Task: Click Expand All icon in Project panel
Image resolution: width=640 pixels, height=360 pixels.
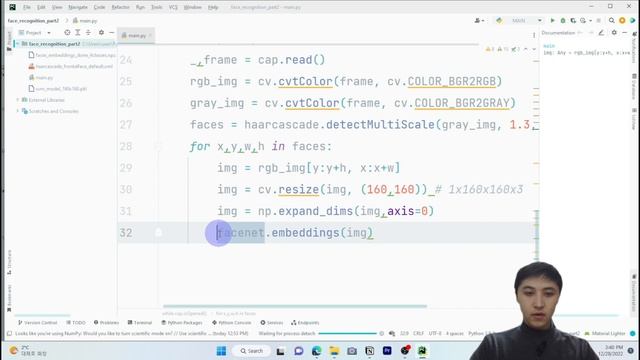Action: click(78, 32)
